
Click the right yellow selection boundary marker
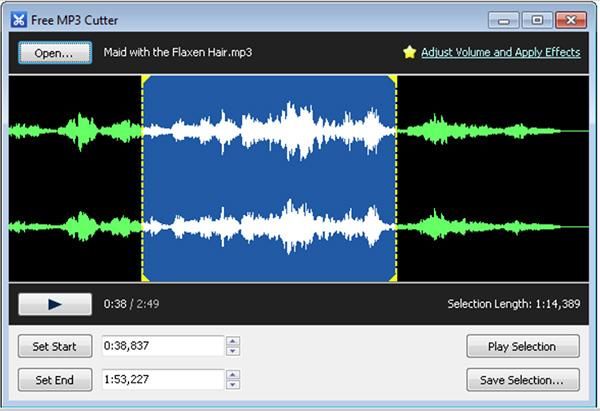click(397, 180)
